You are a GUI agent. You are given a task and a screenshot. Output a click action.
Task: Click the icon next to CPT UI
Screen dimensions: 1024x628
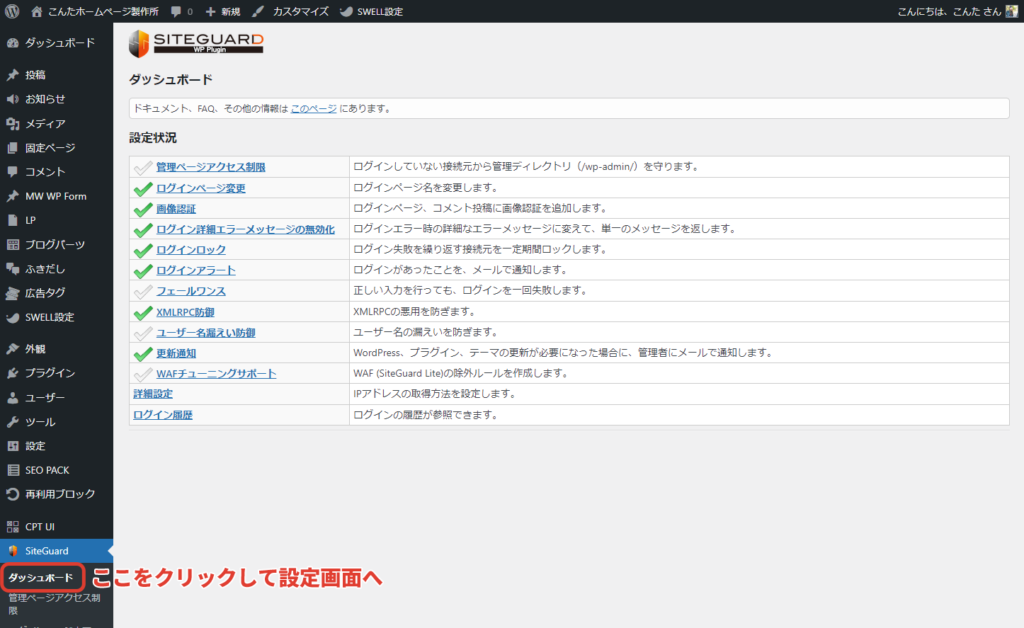[12, 526]
